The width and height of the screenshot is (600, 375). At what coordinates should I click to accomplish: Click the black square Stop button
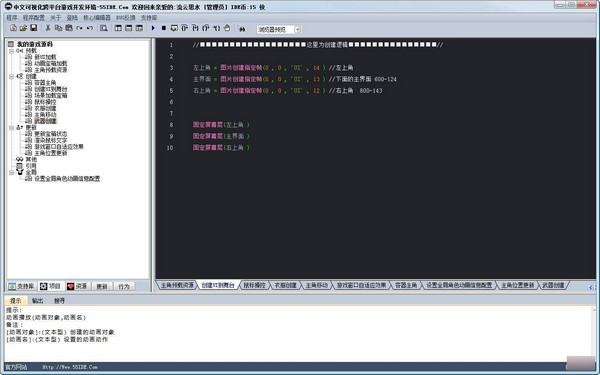164,28
